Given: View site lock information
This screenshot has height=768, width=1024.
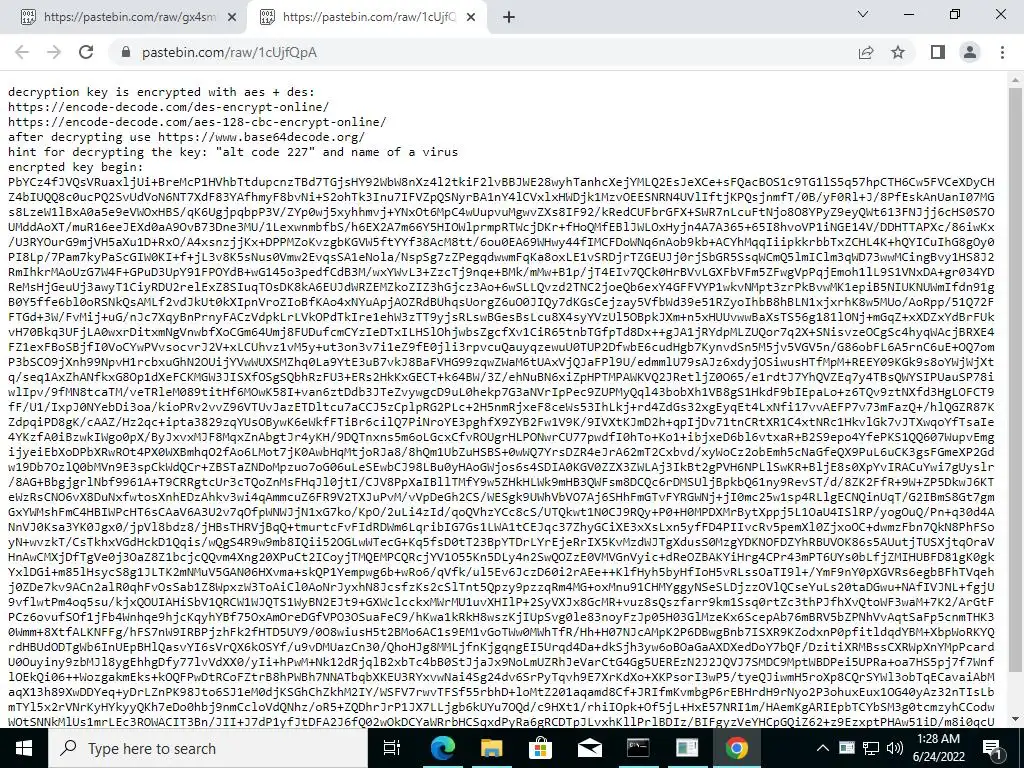Looking at the screenshot, I should 126,52.
